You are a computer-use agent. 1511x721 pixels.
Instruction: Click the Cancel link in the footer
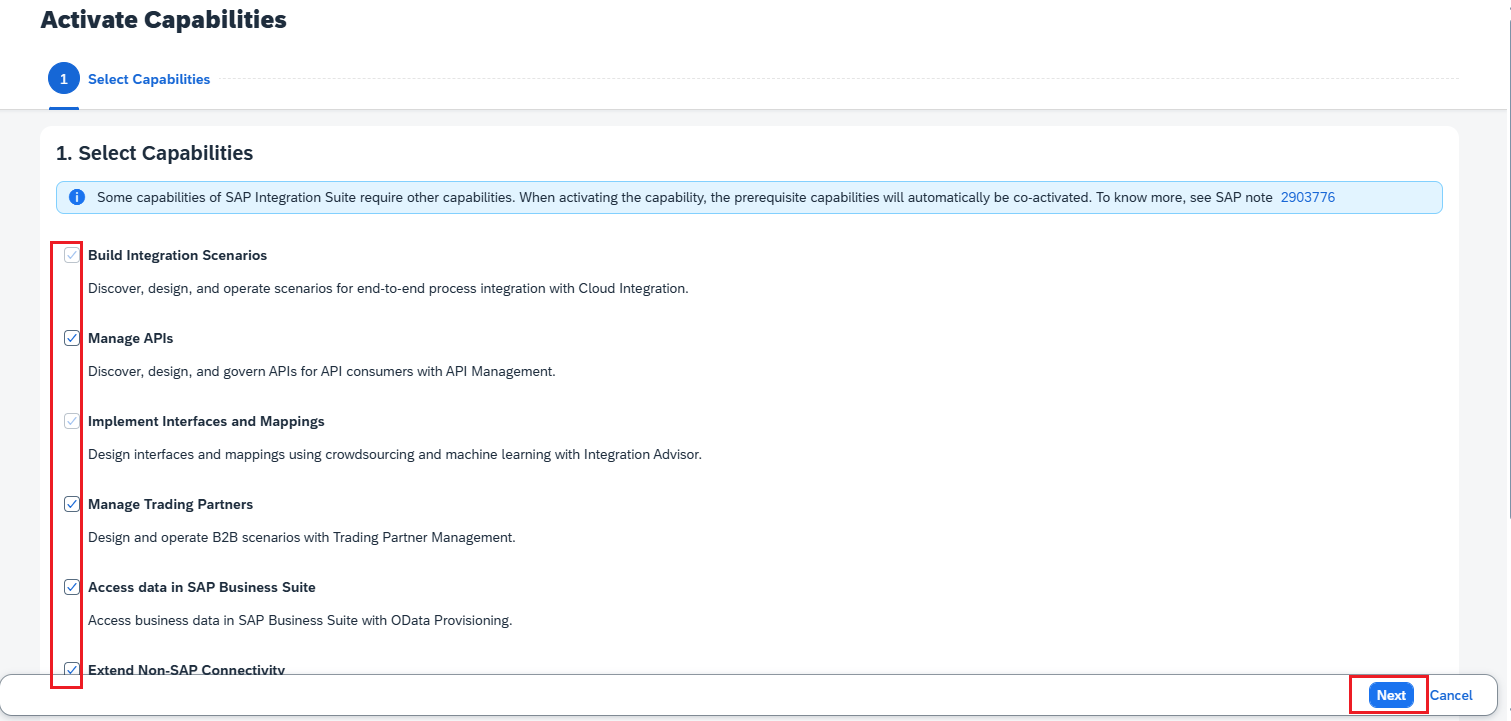coord(1451,695)
